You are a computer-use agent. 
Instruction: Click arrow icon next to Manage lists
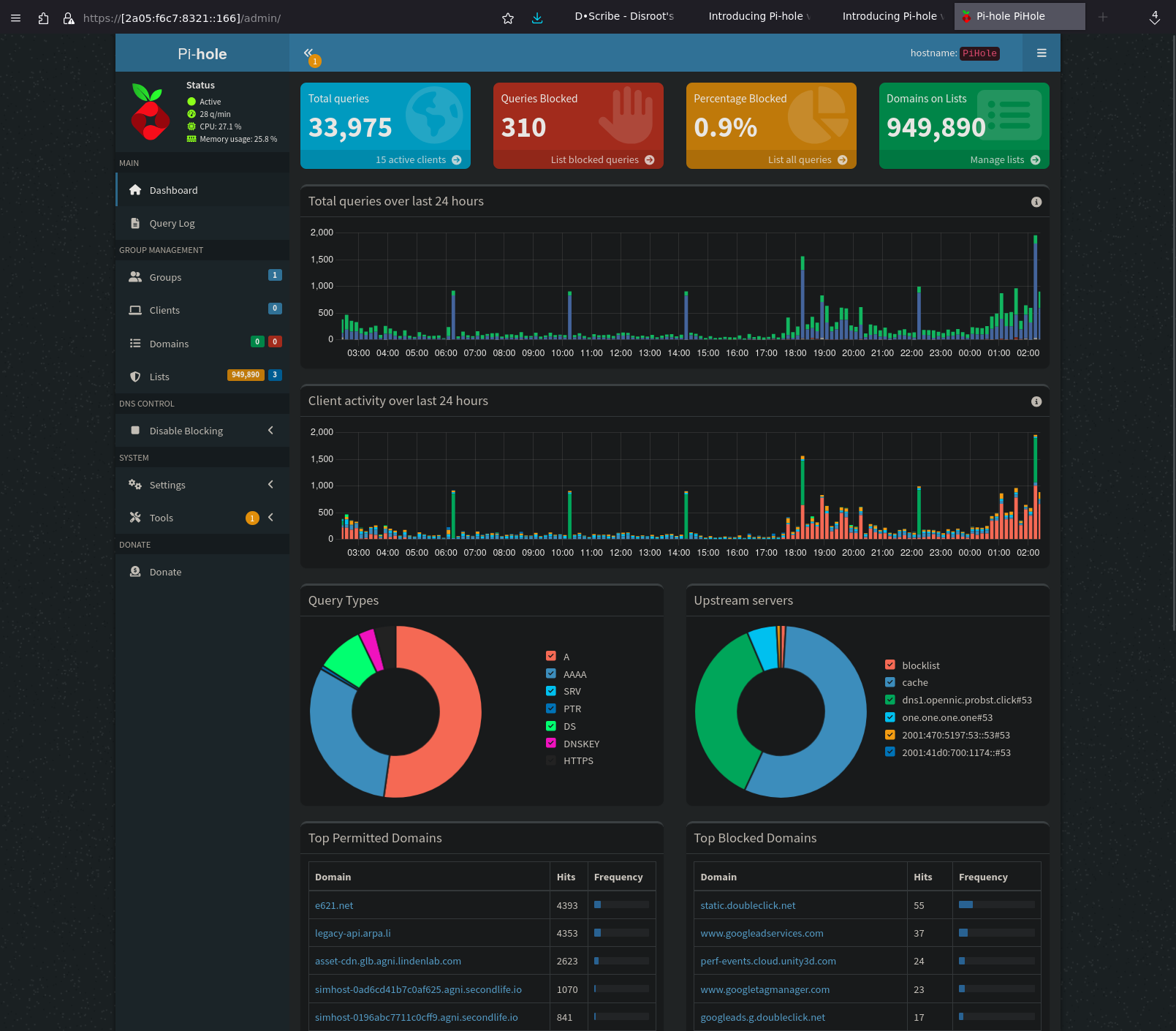click(1036, 160)
